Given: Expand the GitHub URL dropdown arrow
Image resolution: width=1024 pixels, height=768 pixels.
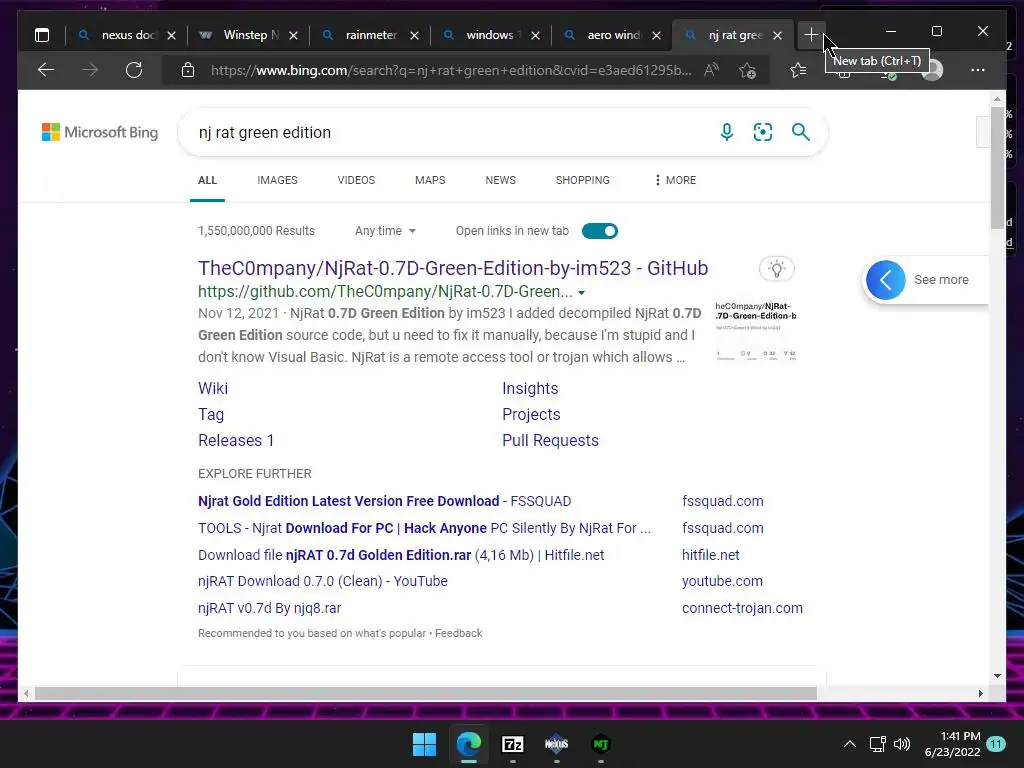Looking at the screenshot, I should (x=581, y=293).
